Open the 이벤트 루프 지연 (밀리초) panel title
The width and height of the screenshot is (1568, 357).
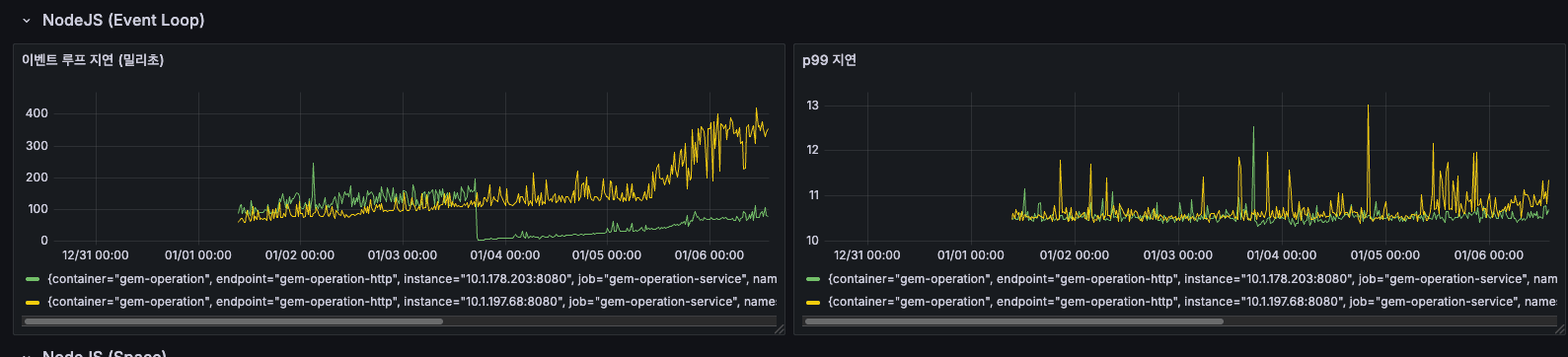click(93, 60)
